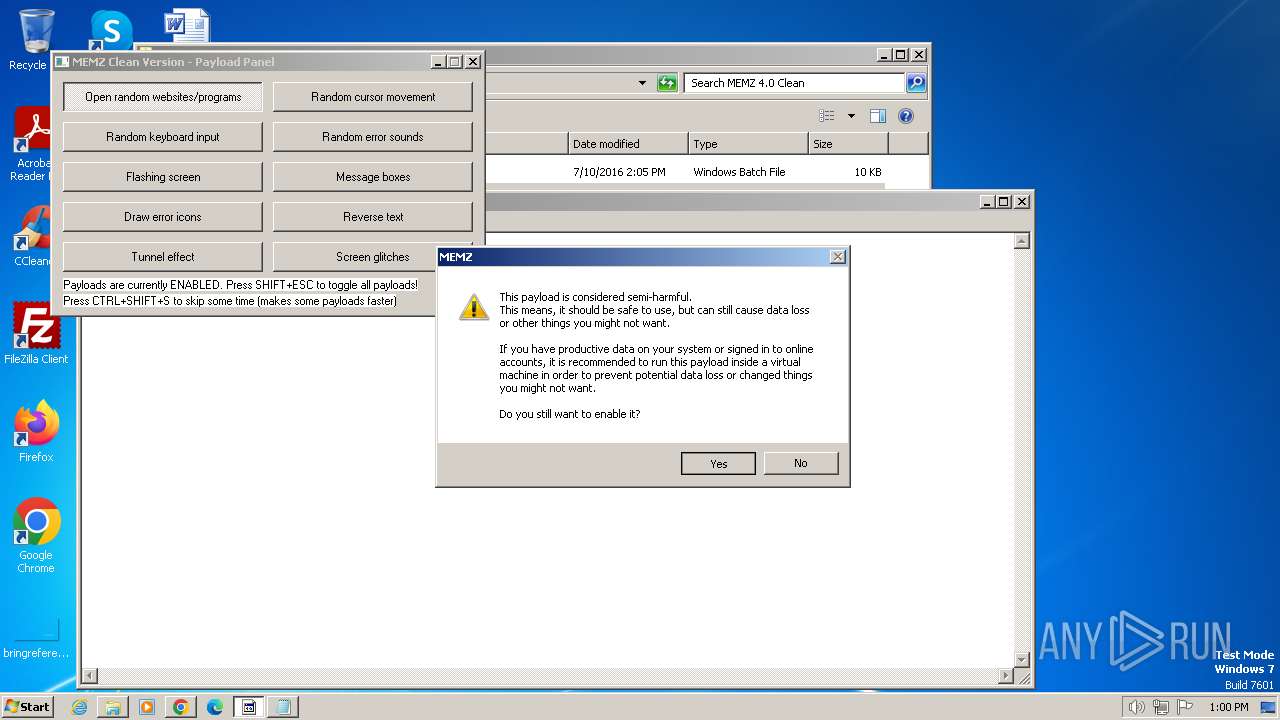This screenshot has width=1280, height=720.
Task: Click Notepad horizontal scroll left arrow
Action: tap(89, 676)
